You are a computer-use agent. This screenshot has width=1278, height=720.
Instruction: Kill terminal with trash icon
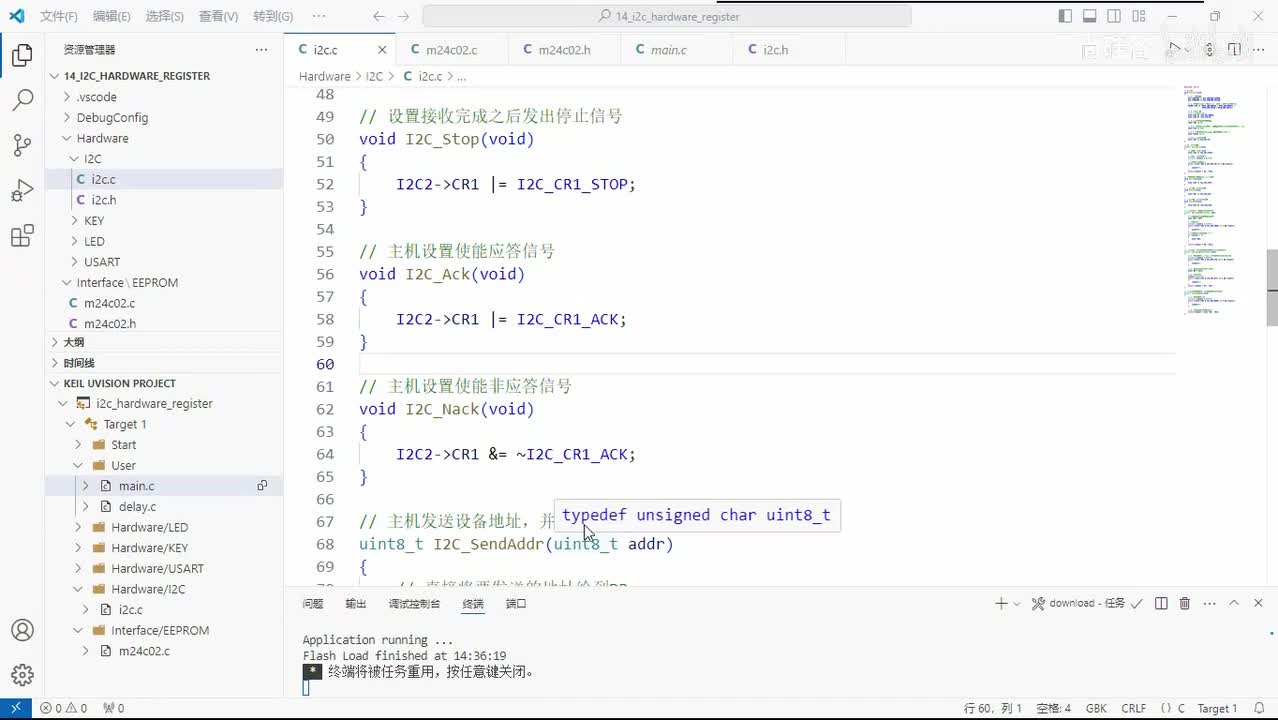click(x=1185, y=603)
